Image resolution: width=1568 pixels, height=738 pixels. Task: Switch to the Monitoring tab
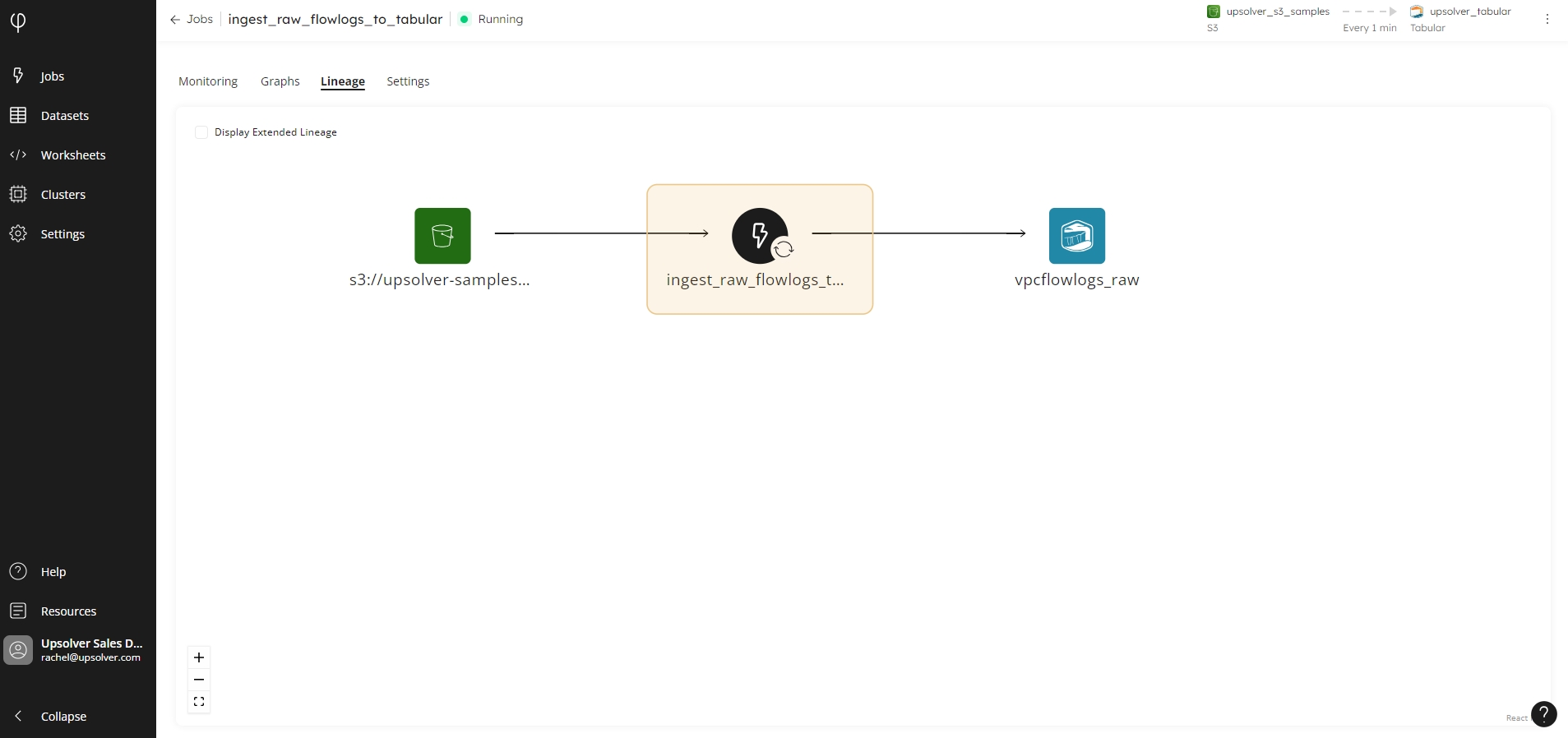tap(208, 81)
